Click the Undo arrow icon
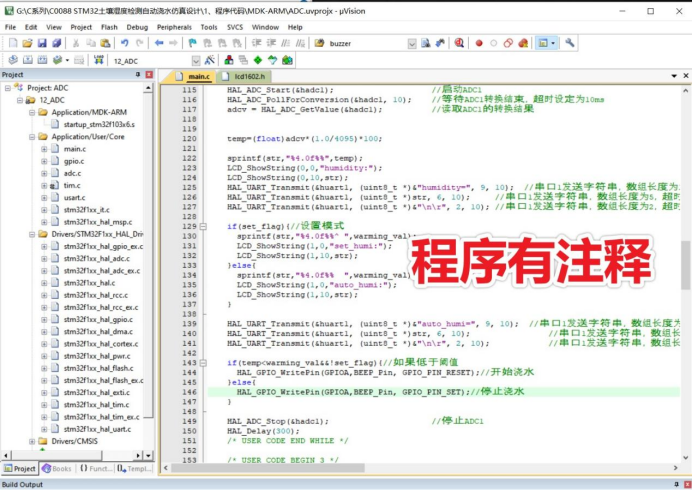This screenshot has height=490, width=692. click(x=125, y=43)
